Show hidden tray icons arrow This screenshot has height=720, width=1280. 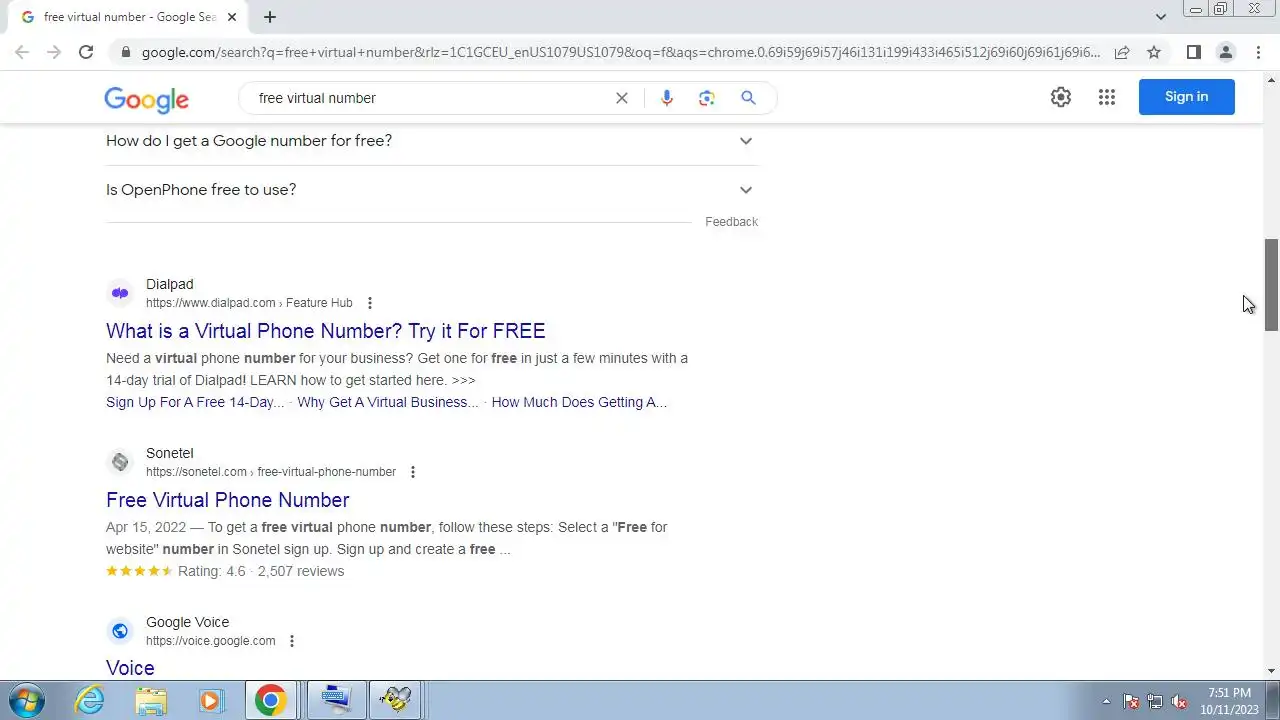coord(1106,701)
